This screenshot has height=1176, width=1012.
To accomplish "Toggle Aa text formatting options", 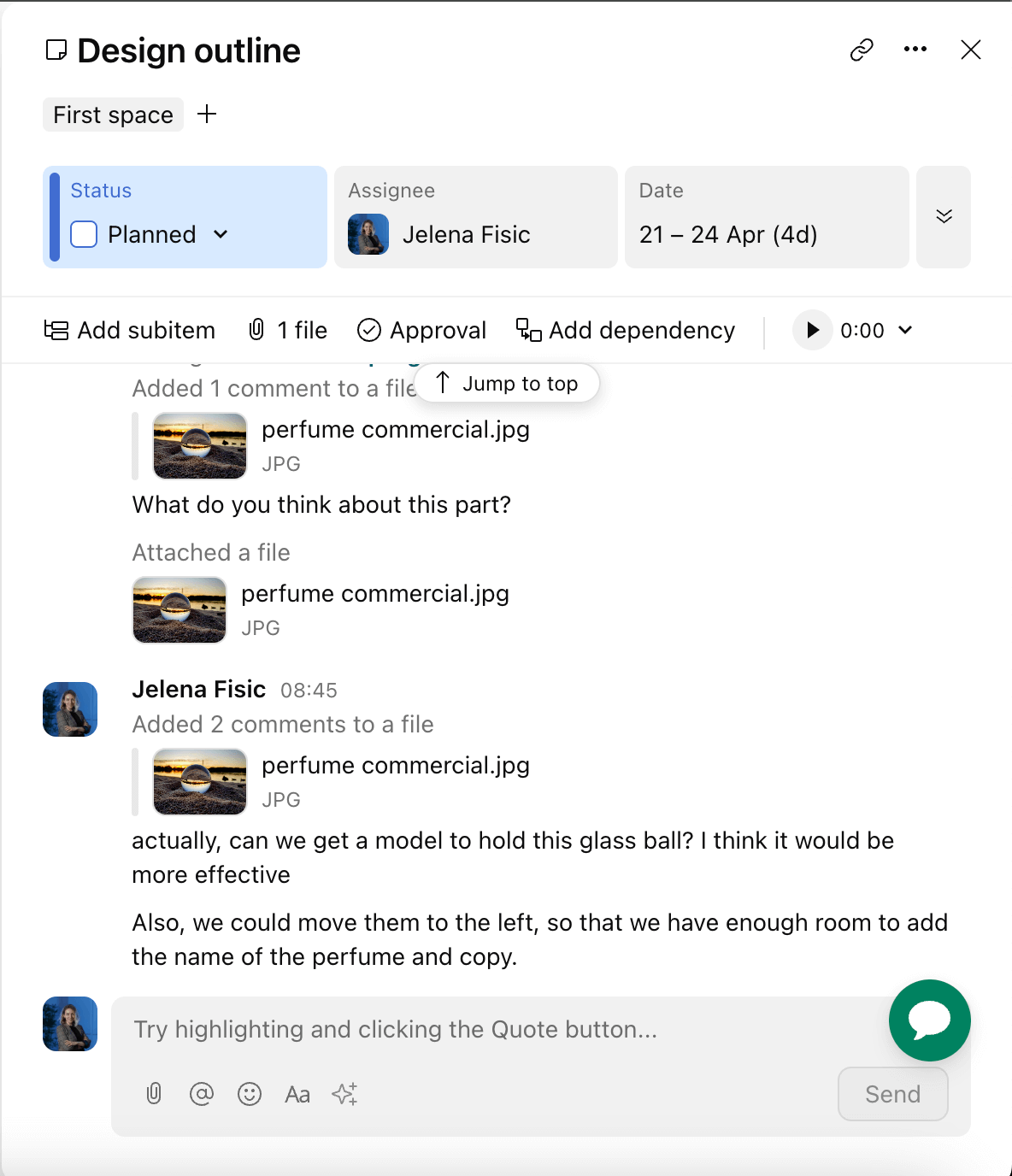I will click(297, 1094).
